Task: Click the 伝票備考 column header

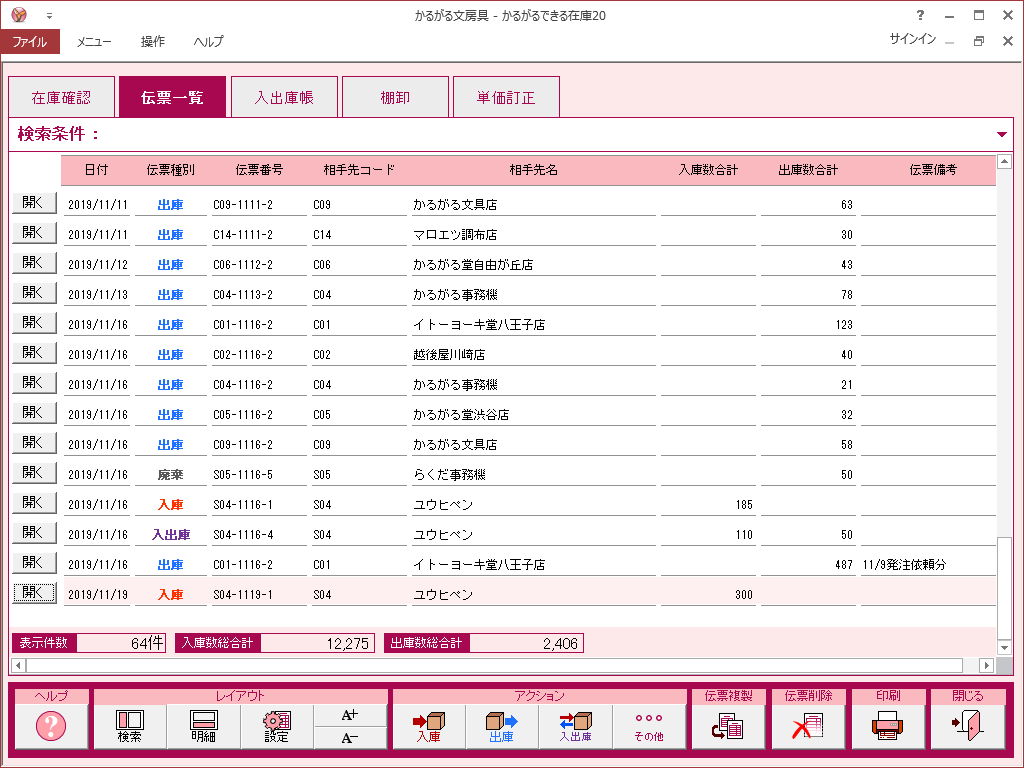Action: (x=933, y=170)
